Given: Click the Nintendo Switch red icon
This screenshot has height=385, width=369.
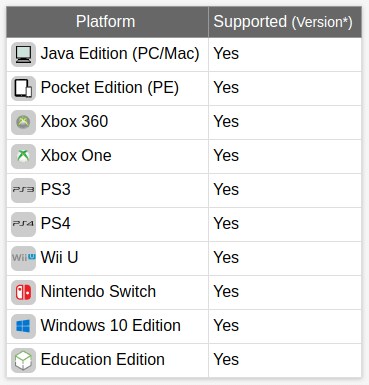Looking at the screenshot, I should click(x=23, y=292).
